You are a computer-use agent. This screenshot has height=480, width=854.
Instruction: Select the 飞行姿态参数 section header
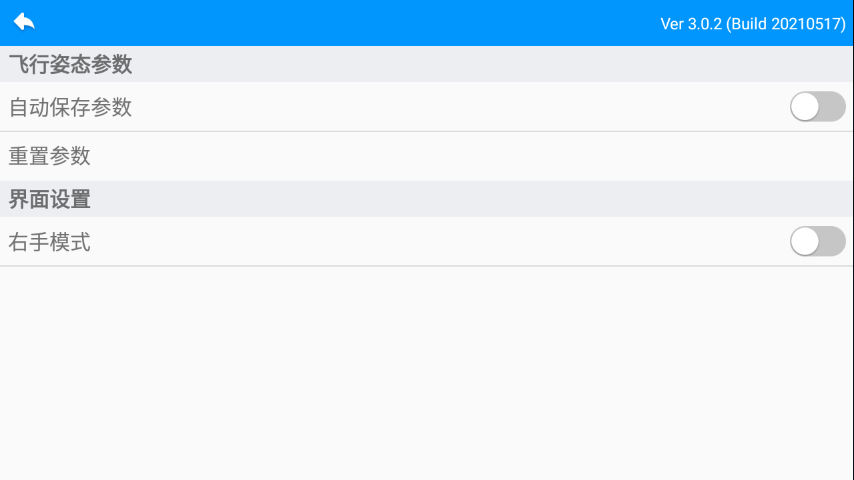71,65
